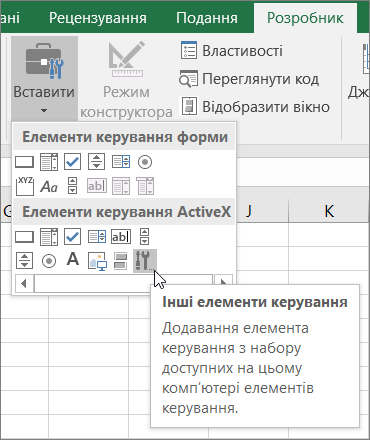
Task: Insert form control Scroll Bar
Action: pyautogui.click(x=73, y=186)
